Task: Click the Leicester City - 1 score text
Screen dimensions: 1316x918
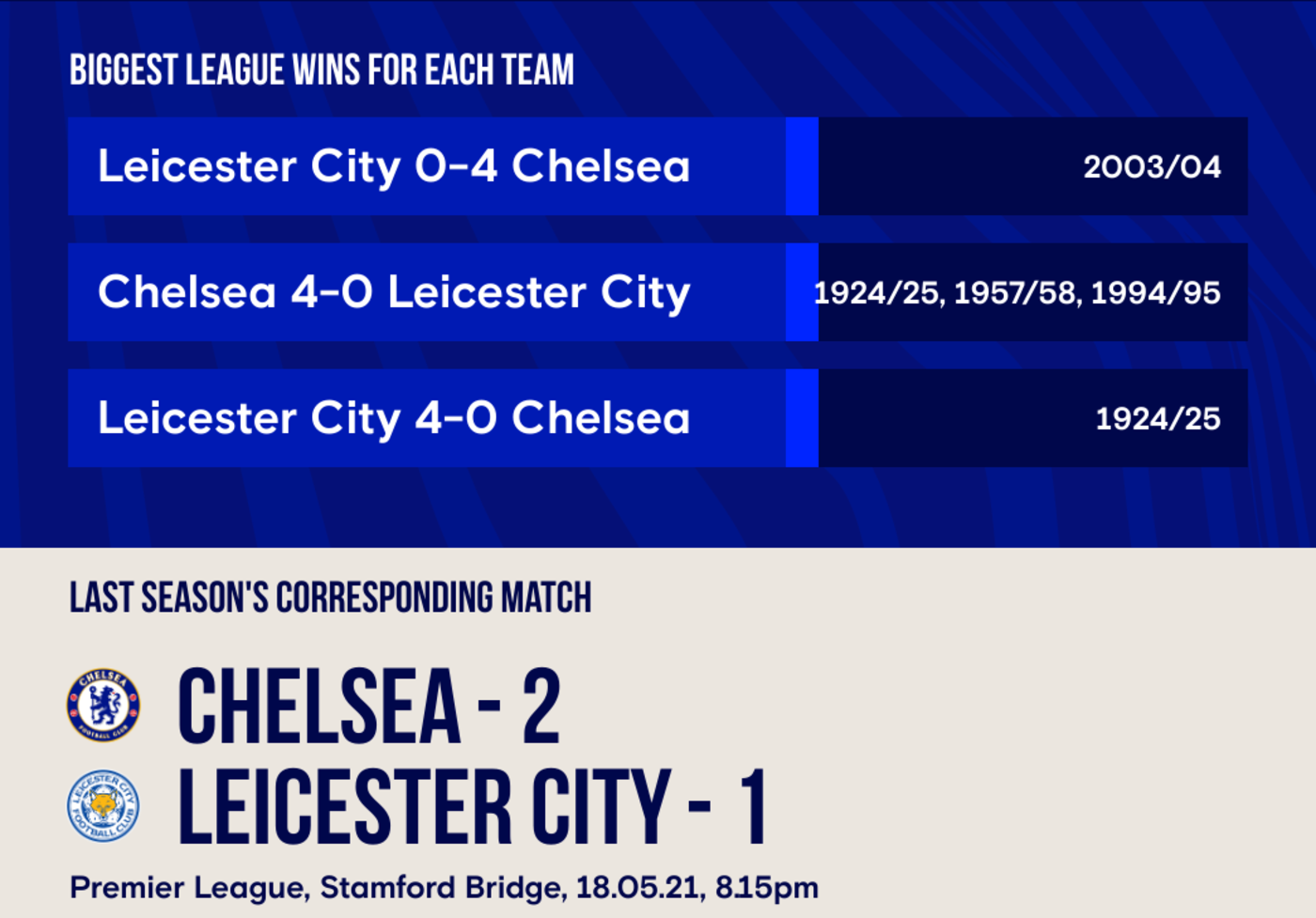Action: click(x=472, y=807)
